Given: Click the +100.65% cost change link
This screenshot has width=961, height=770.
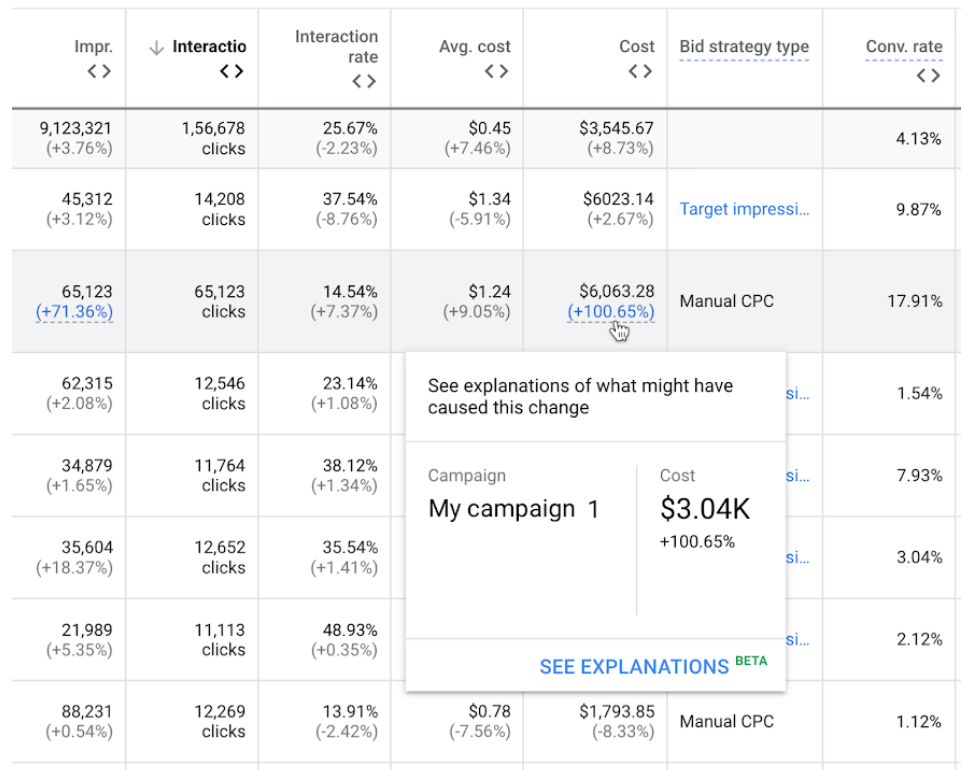Looking at the screenshot, I should [x=610, y=311].
